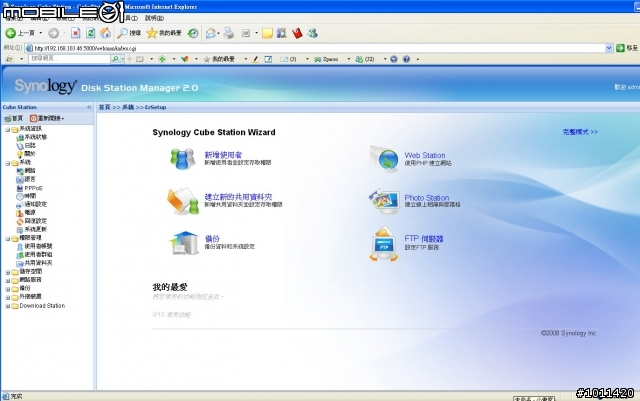Open the 建立新的共用資料夾 link
Screen dimensions: 640x401
pyautogui.click(x=238, y=196)
